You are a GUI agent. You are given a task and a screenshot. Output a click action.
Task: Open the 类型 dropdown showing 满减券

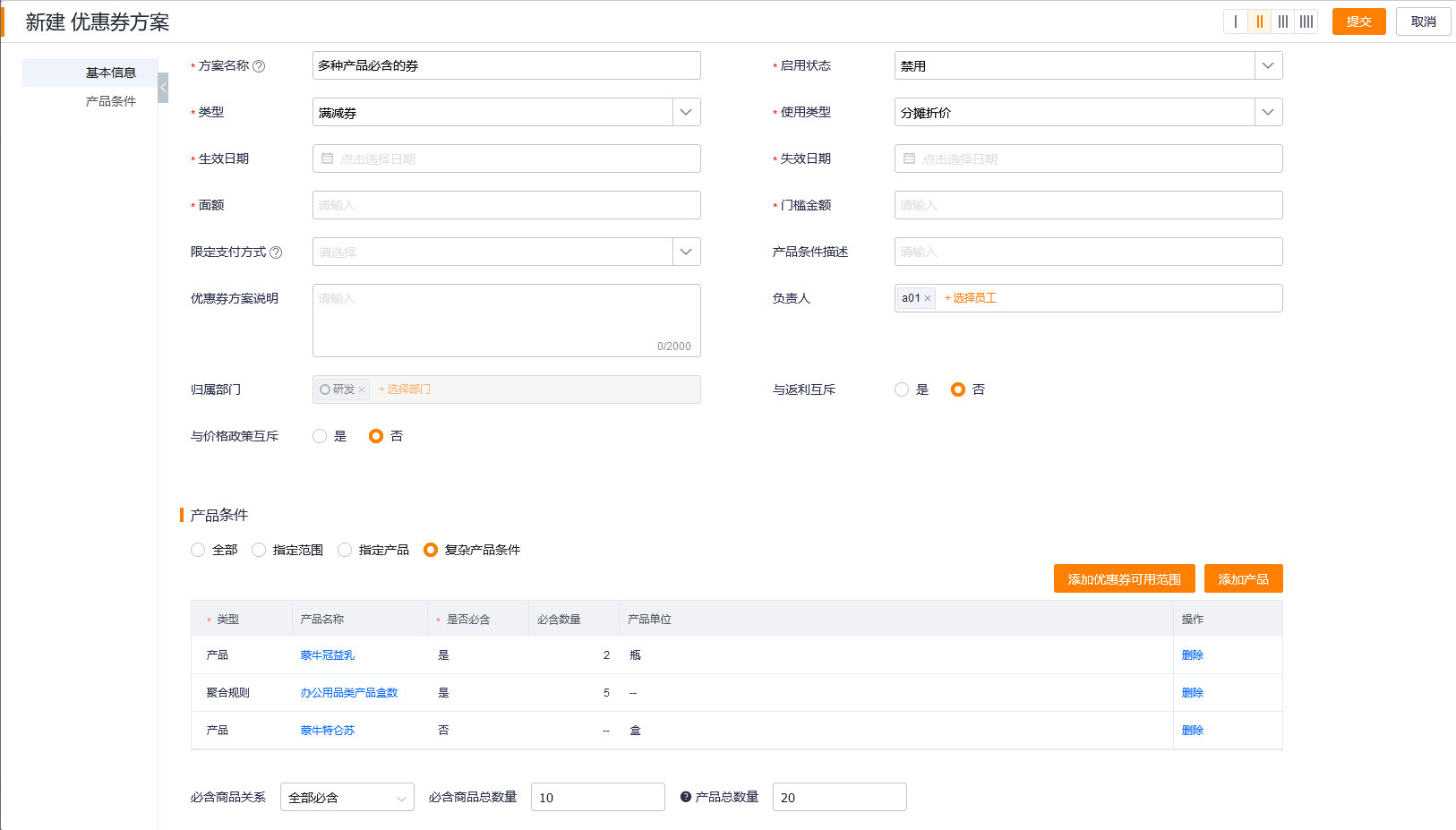[x=686, y=112]
